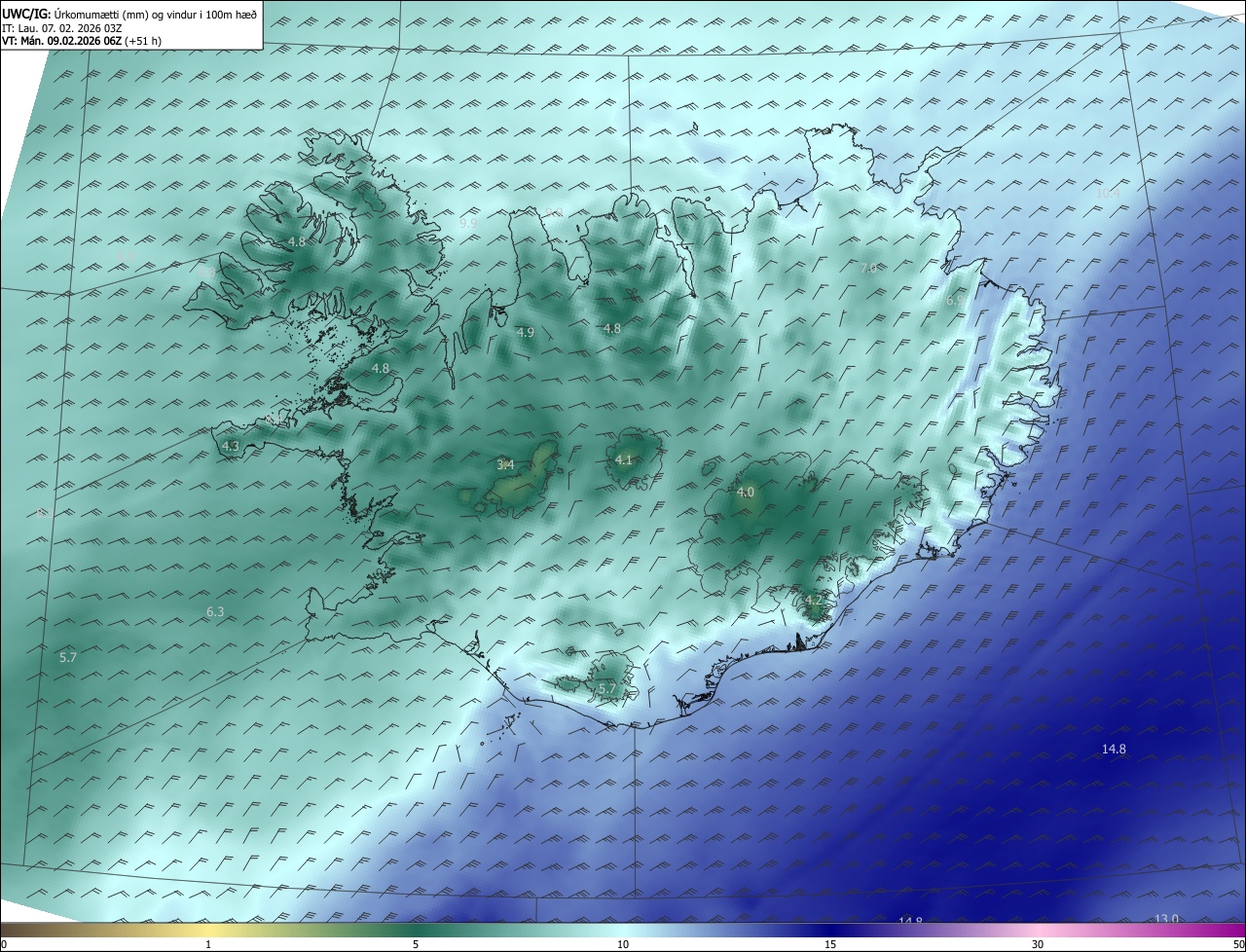Click the 'IT: Lau. 07. 02. 2026 03Z' line
1246x952 pixels.
[x=62, y=27]
